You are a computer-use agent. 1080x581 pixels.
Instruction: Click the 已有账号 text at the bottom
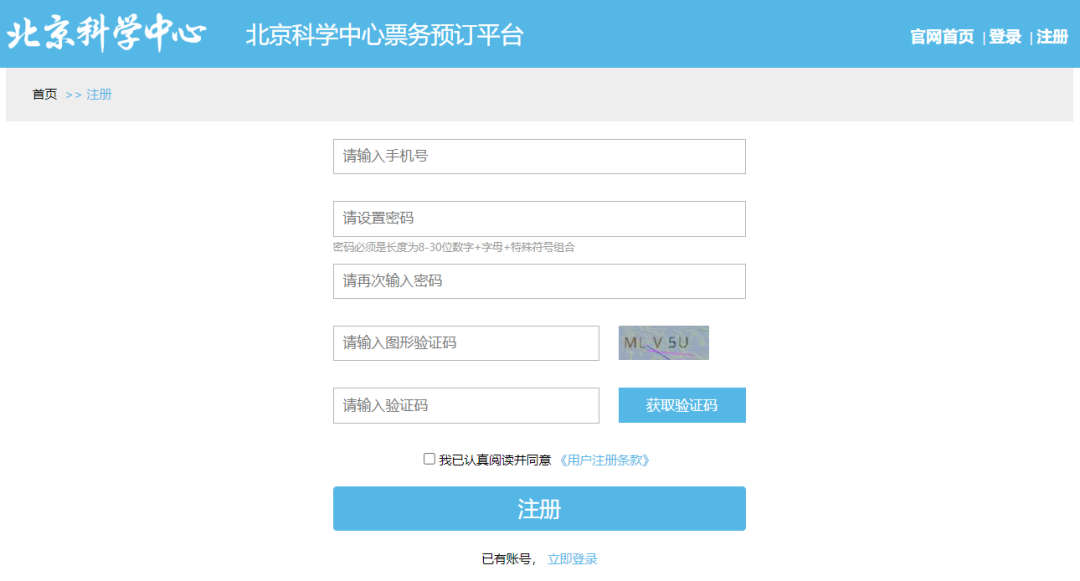[506, 559]
